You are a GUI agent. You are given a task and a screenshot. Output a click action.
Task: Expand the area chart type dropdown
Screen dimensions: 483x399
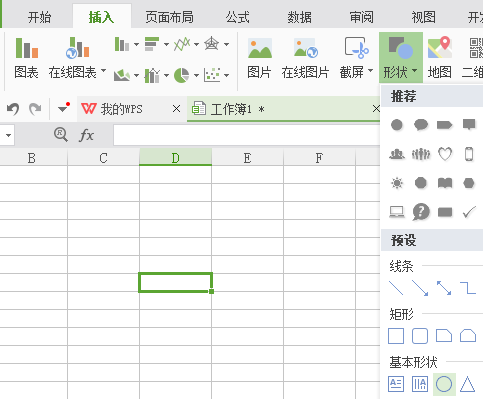(136, 75)
